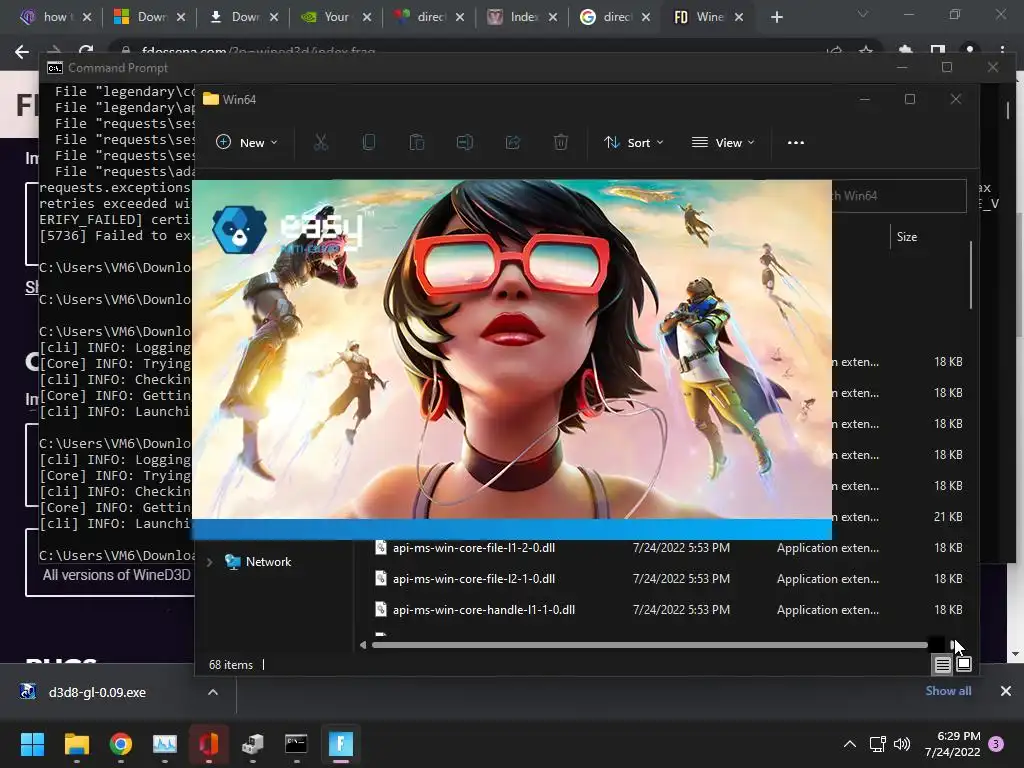Switch to the second 'Down' download tab
The image size is (1024, 768).
(x=242, y=17)
